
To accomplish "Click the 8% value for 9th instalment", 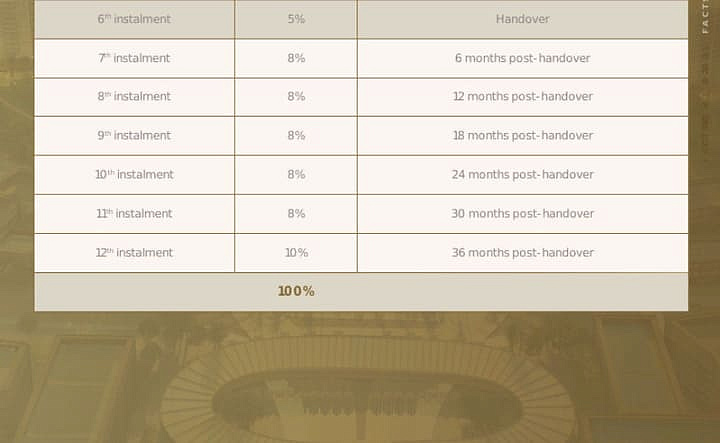I will tap(296, 135).
